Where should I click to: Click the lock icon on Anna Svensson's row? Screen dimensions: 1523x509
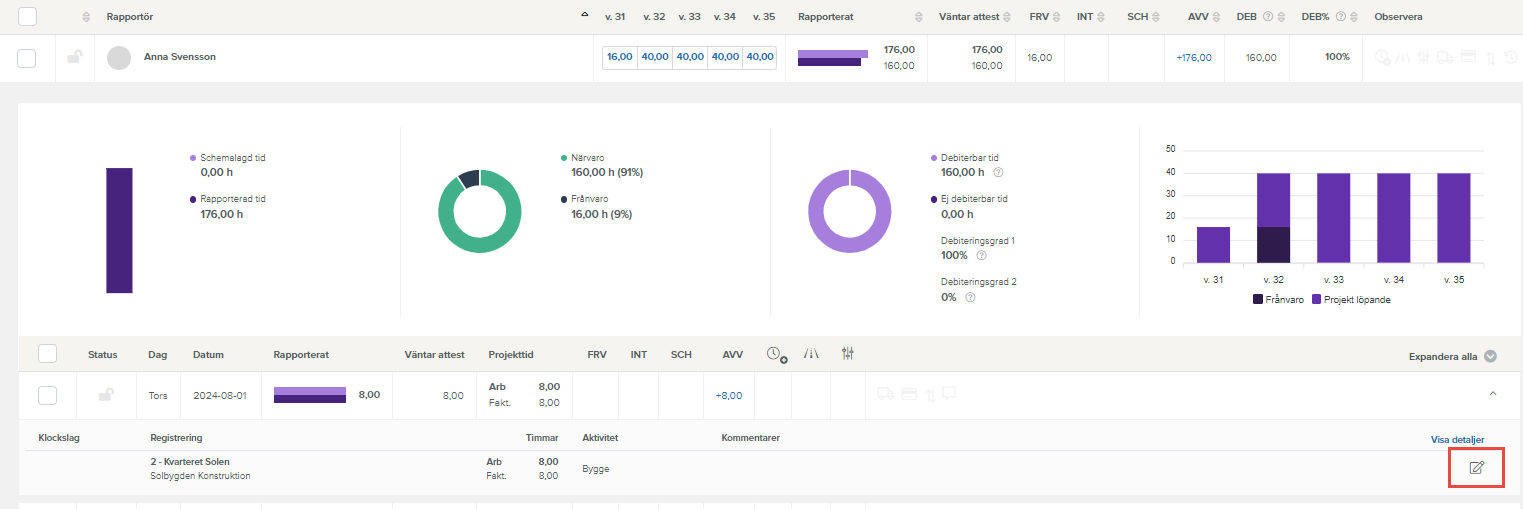coord(75,58)
